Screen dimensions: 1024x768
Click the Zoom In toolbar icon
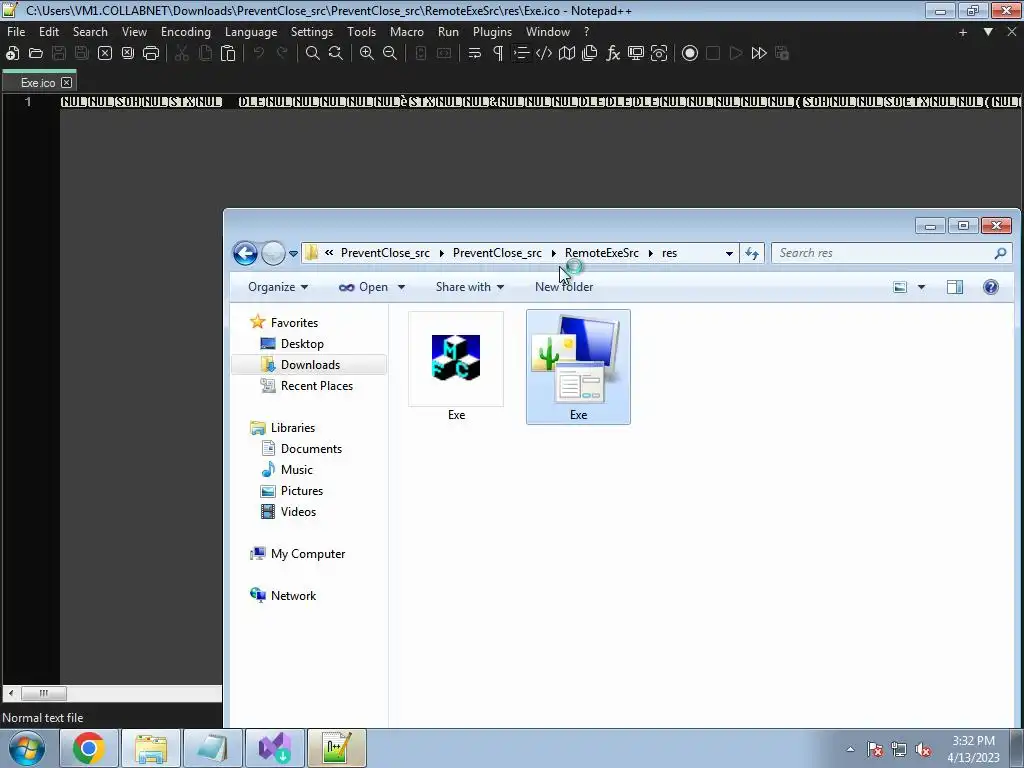pyautogui.click(x=367, y=54)
